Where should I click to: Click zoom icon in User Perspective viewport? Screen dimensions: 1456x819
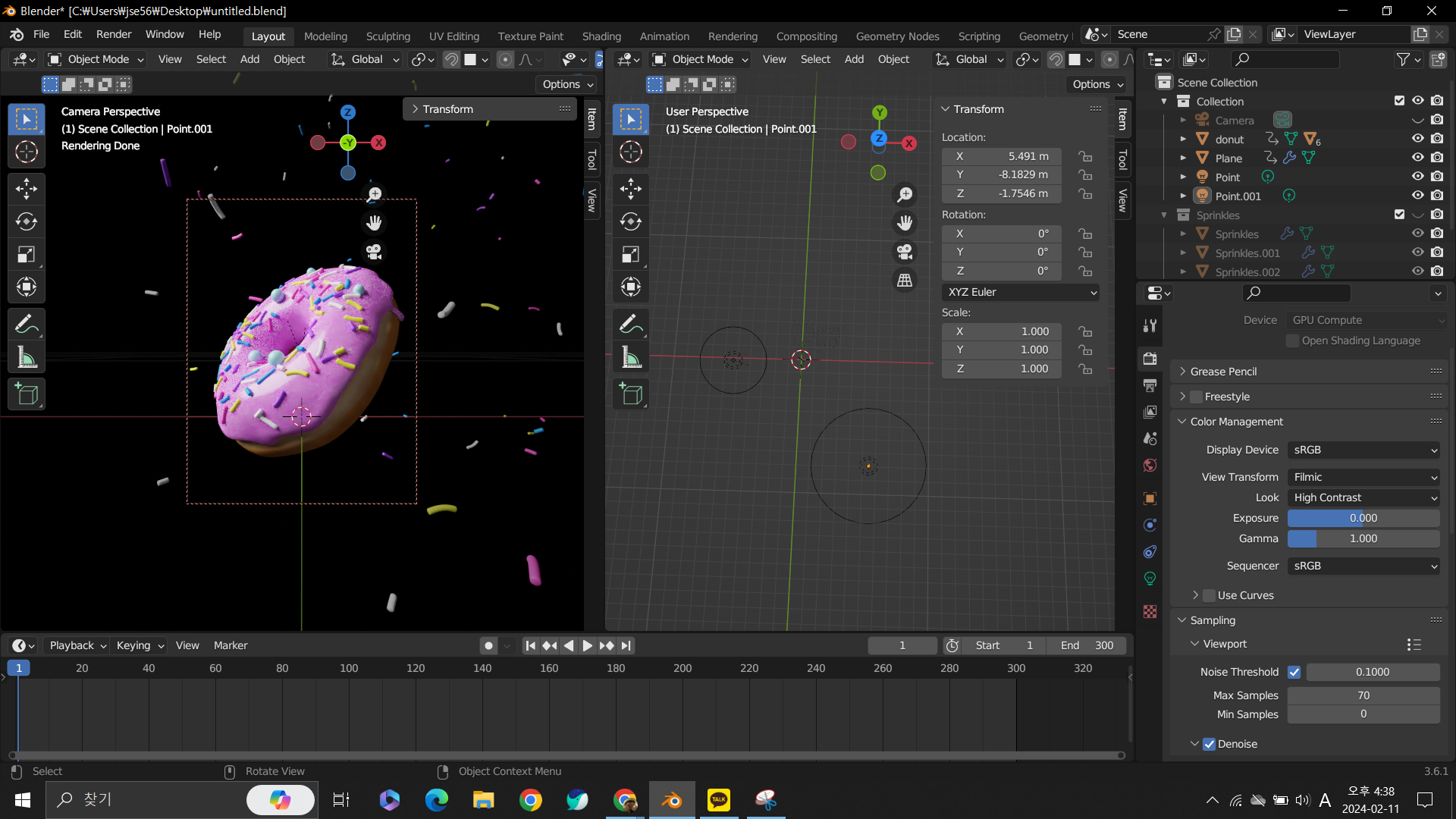click(x=905, y=195)
